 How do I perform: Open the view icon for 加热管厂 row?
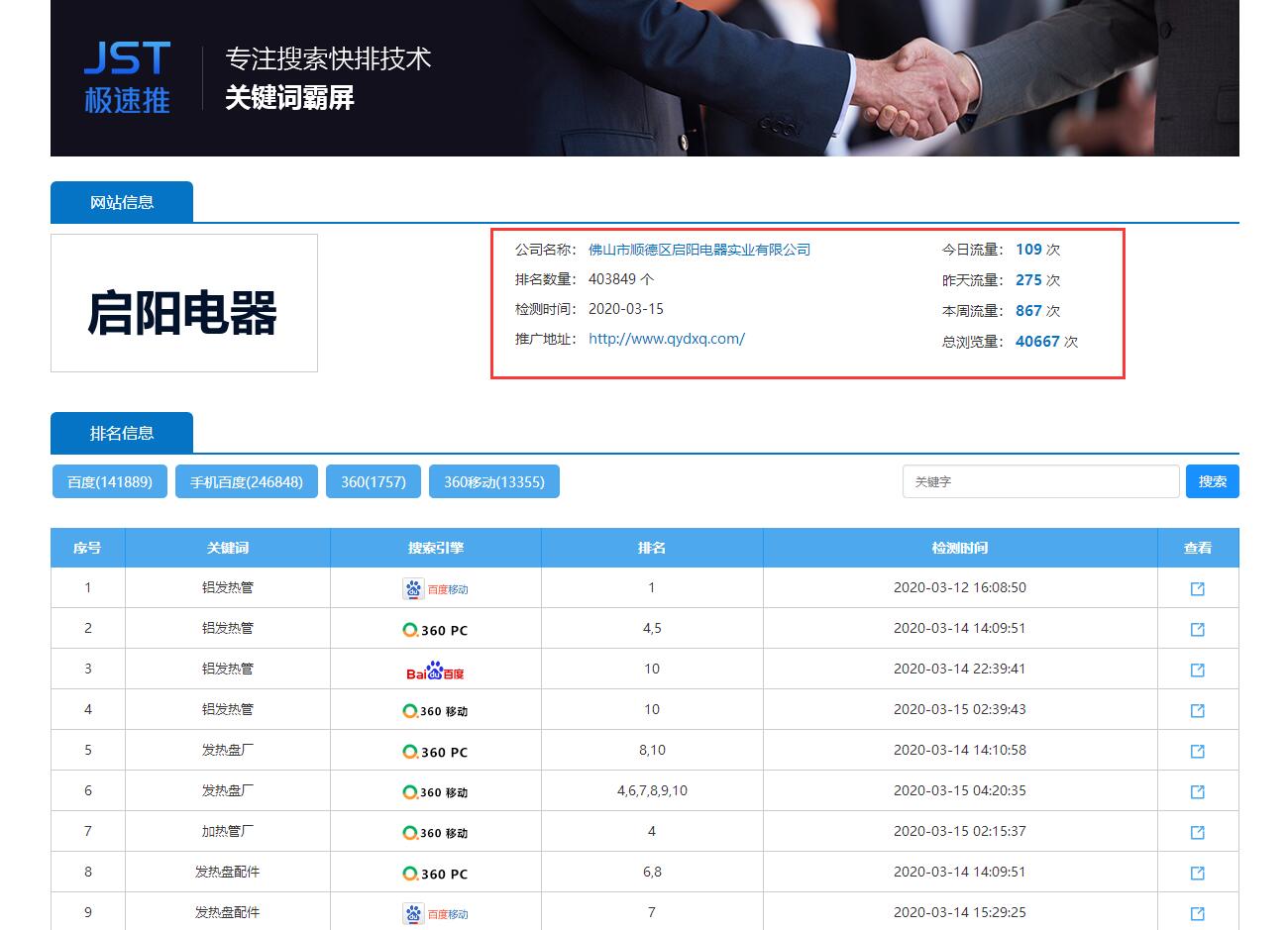click(1197, 831)
